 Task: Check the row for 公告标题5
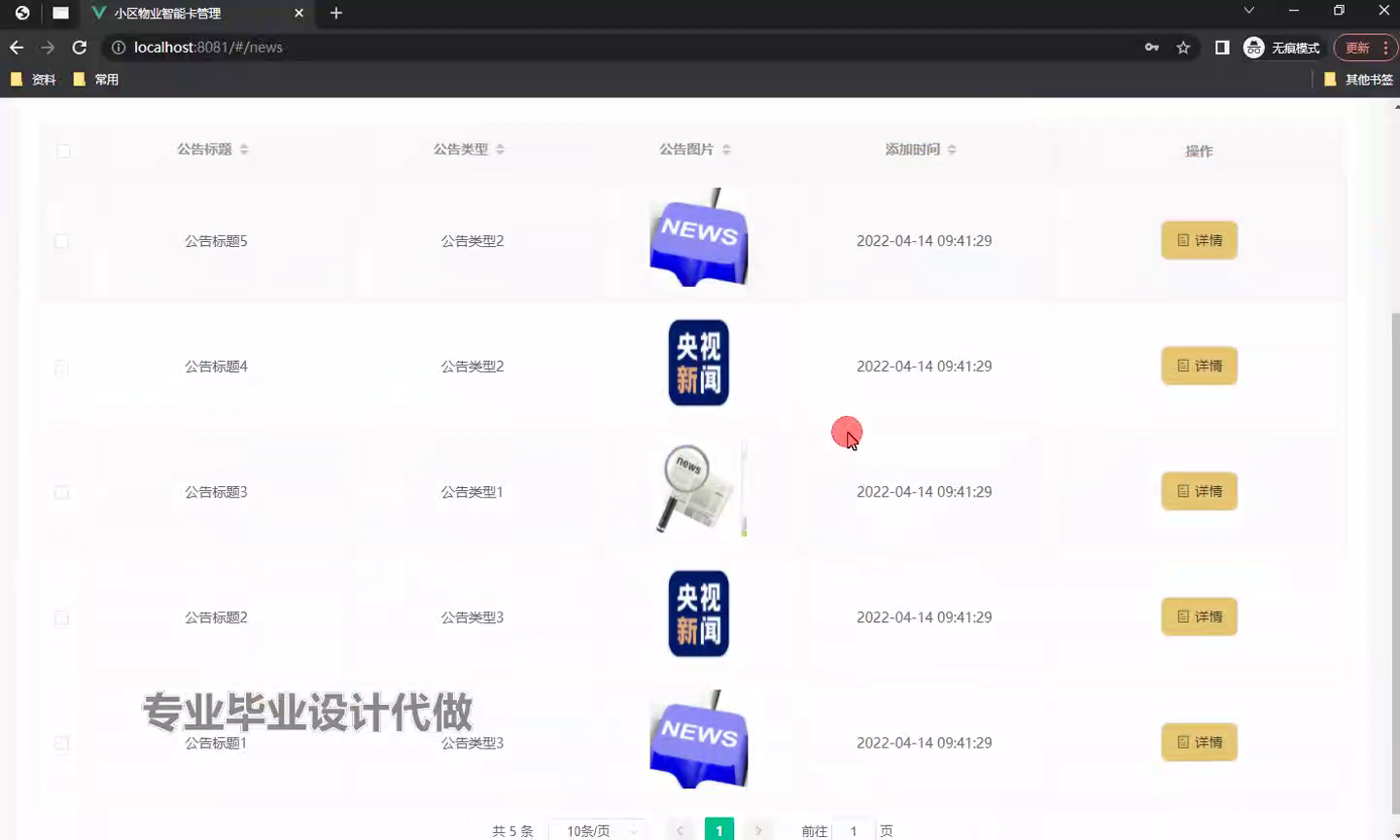click(61, 241)
